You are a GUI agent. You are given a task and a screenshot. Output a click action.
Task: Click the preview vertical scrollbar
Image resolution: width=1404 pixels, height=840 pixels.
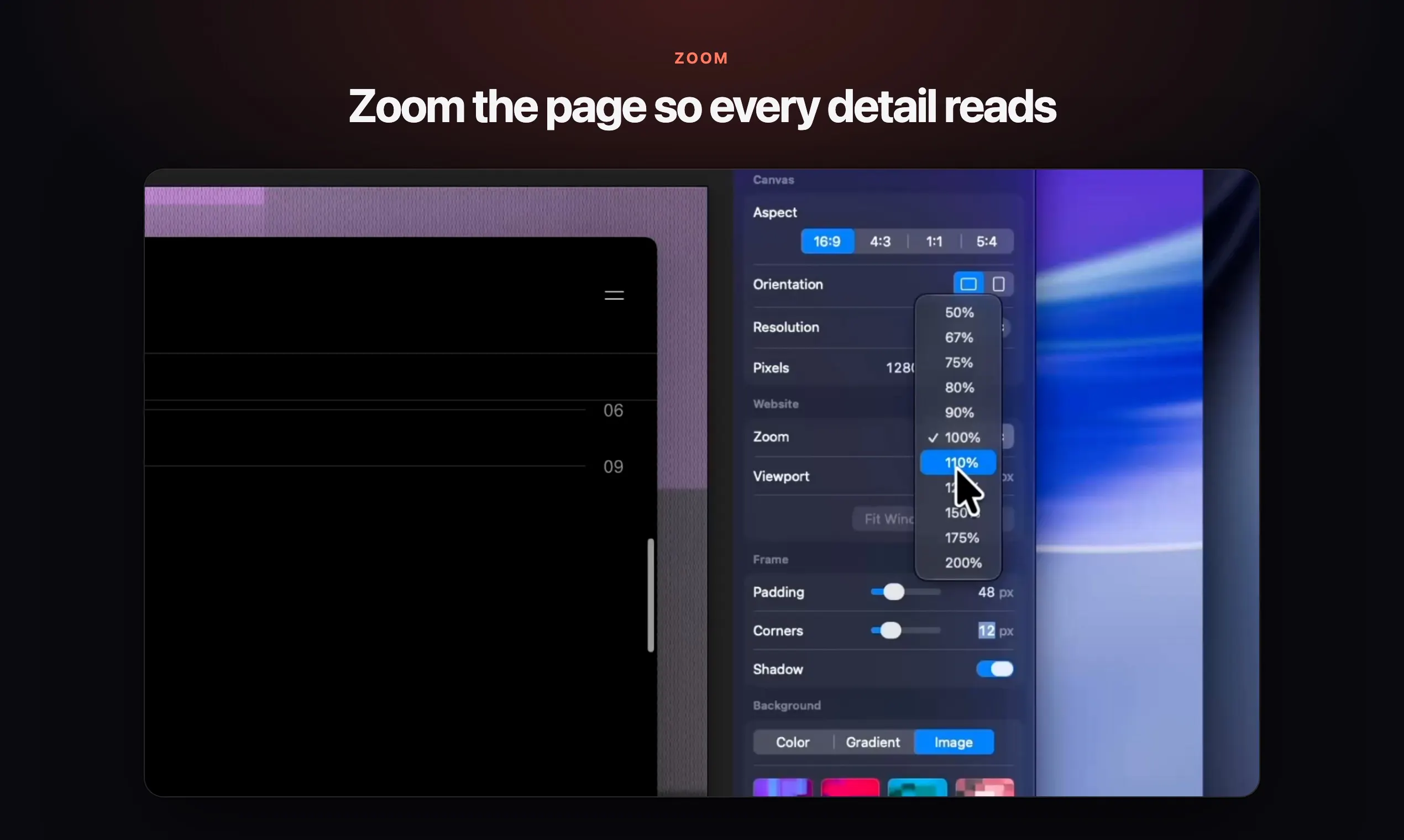tap(651, 595)
